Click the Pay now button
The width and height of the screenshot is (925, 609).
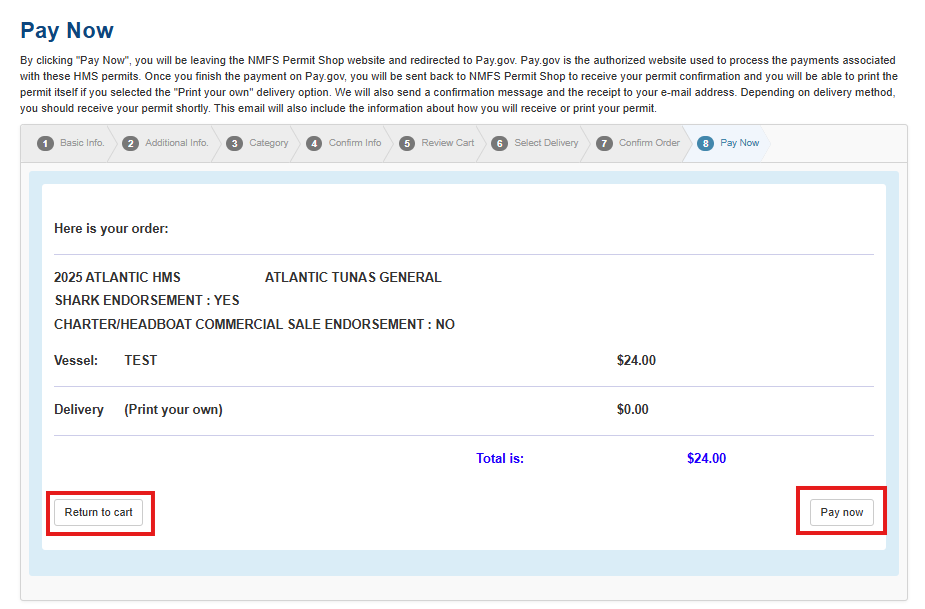841,512
